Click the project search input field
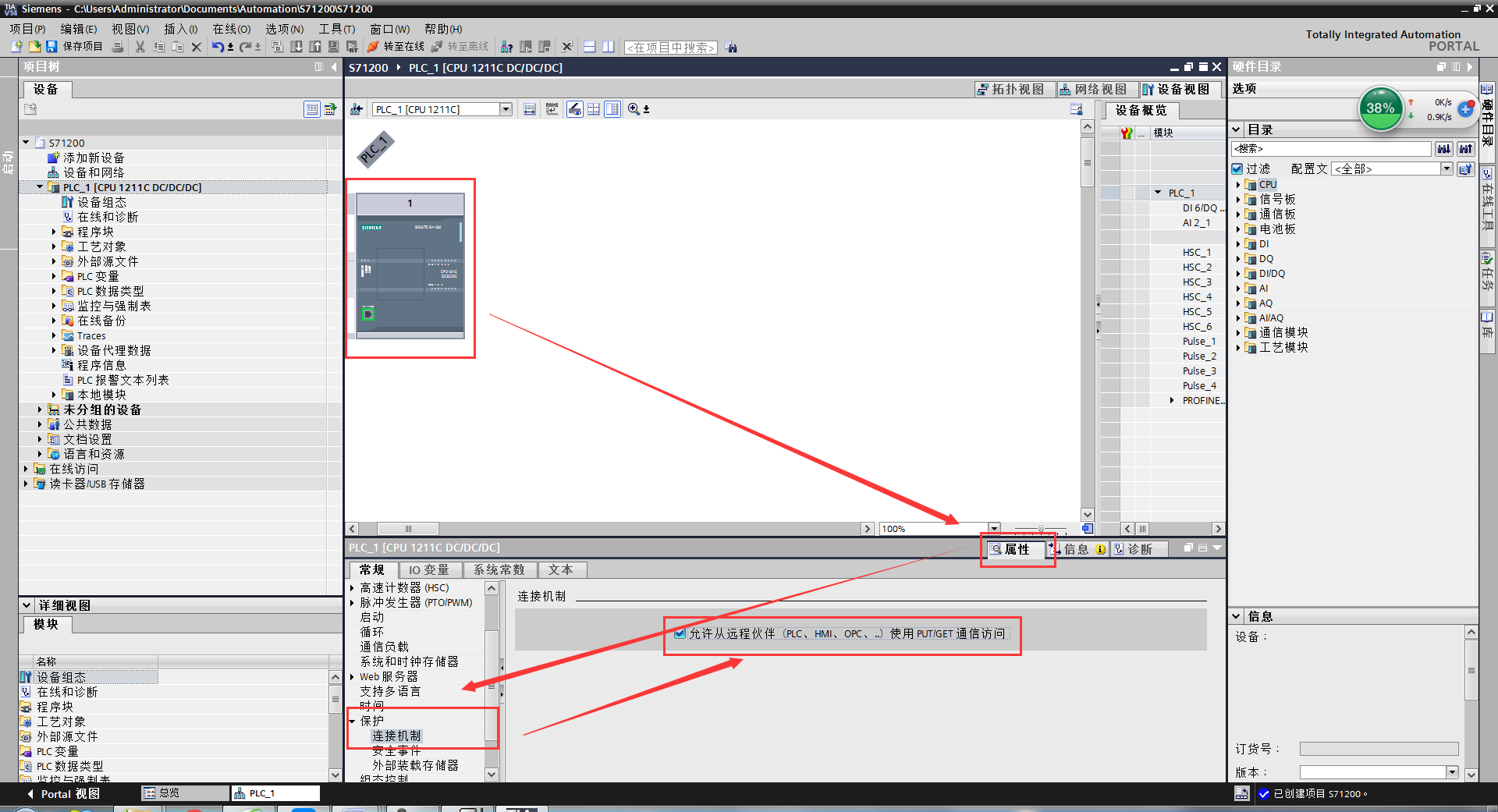The height and width of the screenshot is (812, 1498). point(670,48)
